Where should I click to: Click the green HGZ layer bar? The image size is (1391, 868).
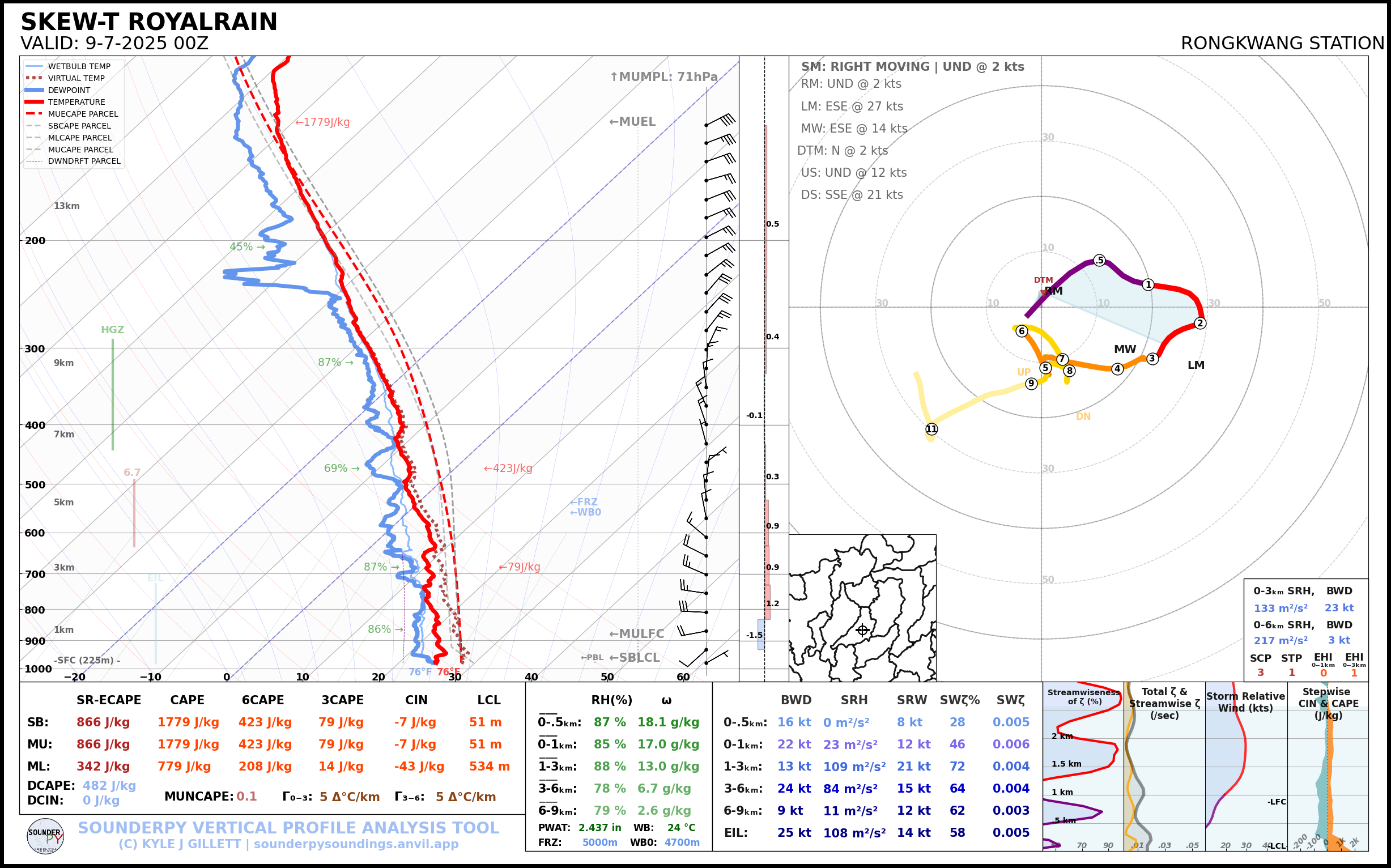pos(113,395)
